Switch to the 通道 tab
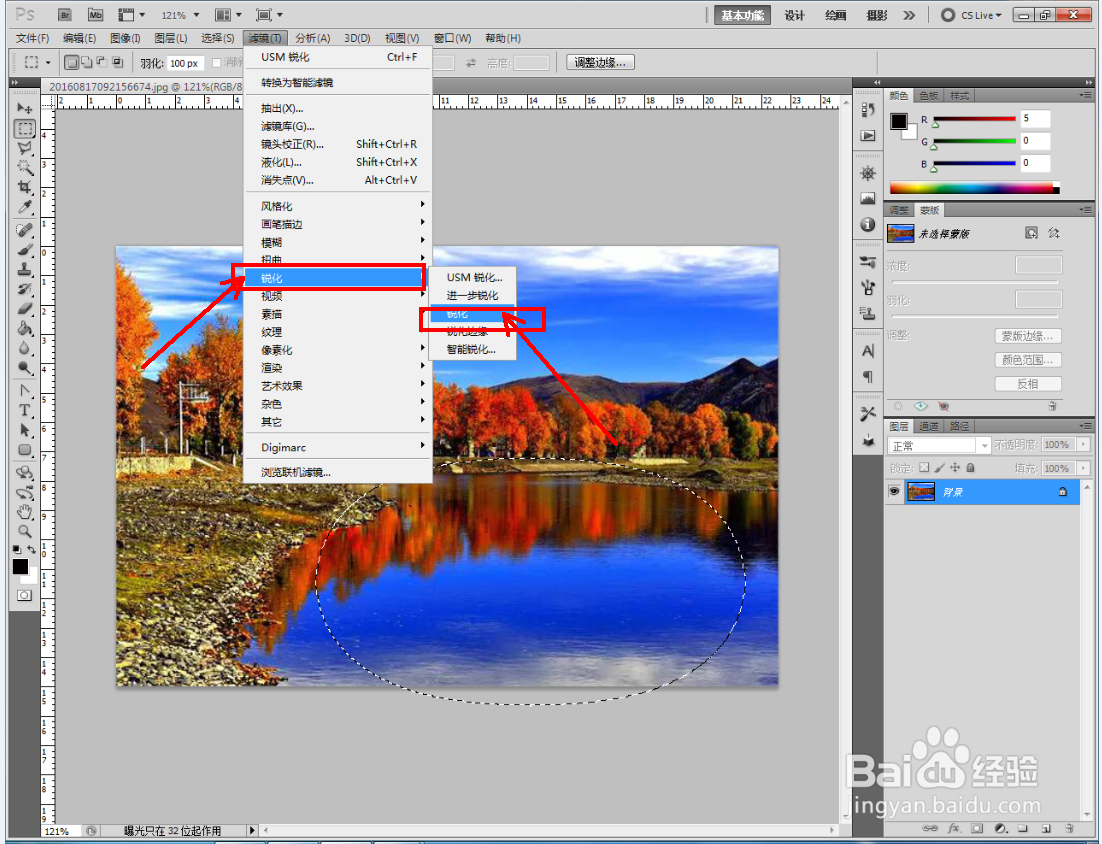1102x844 pixels. click(928, 426)
